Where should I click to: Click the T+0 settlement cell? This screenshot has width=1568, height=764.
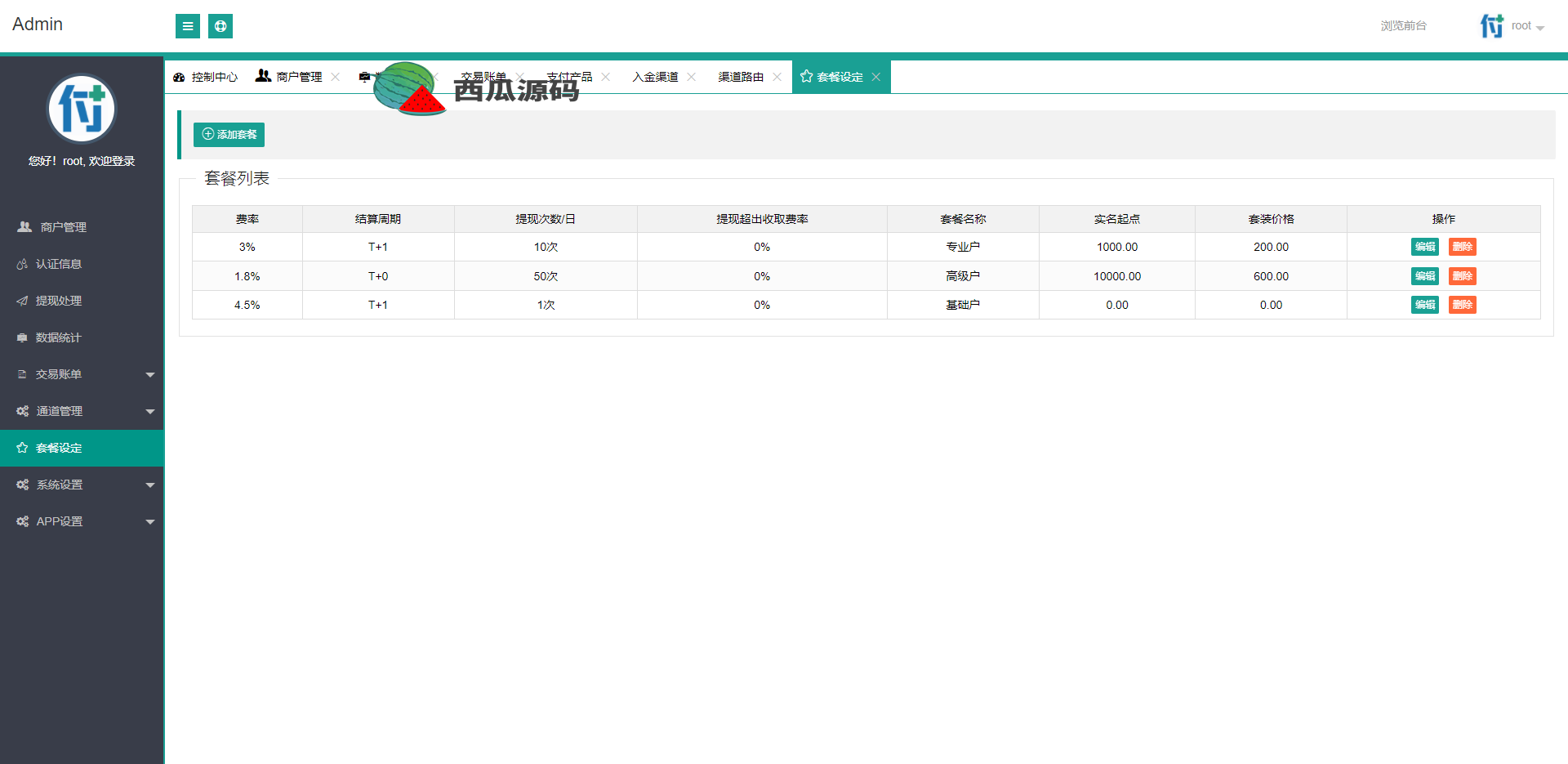point(378,276)
